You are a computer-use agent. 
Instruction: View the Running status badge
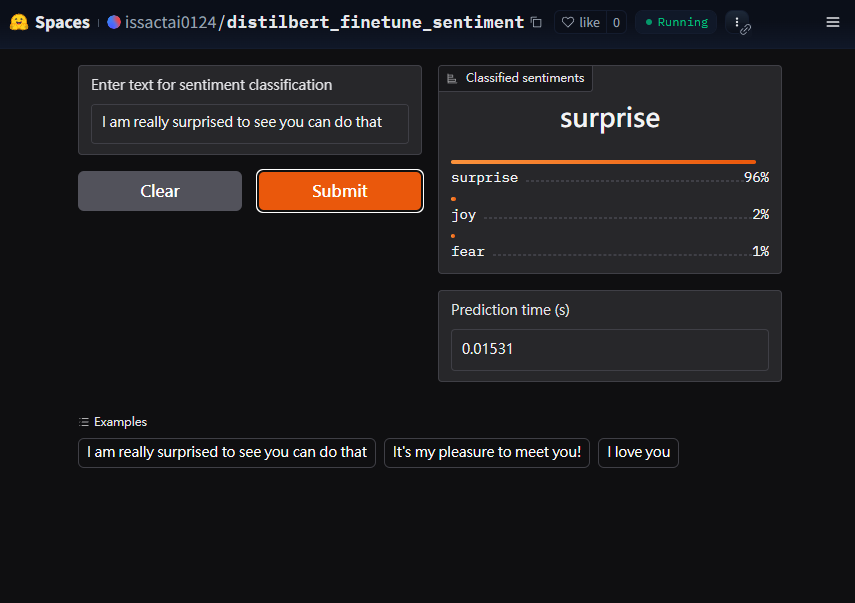click(676, 22)
